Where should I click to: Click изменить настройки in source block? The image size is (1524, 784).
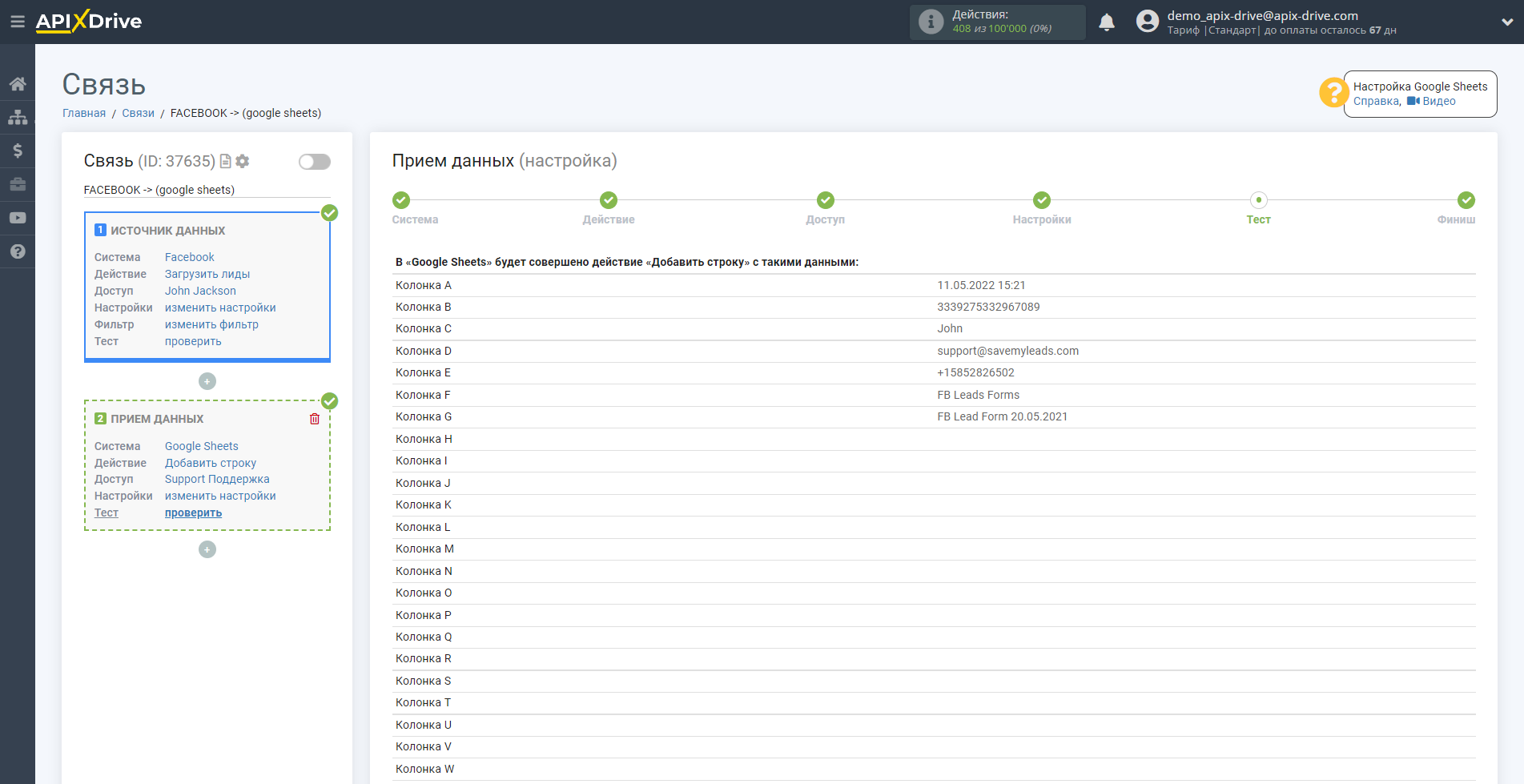point(220,308)
